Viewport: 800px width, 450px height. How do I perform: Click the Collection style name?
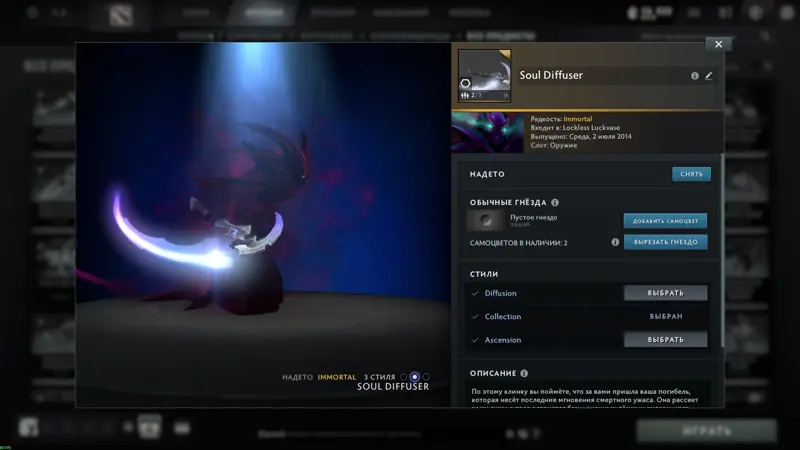click(503, 316)
